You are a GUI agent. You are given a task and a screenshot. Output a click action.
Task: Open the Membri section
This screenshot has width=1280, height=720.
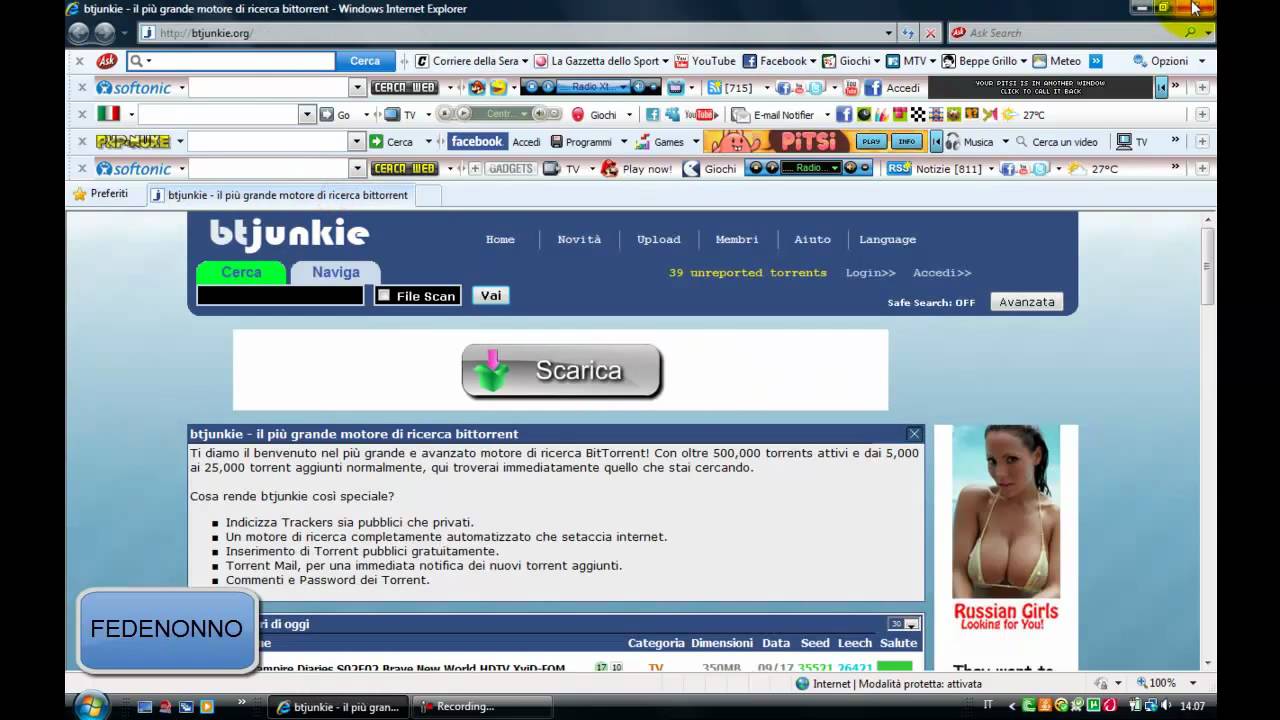[x=737, y=240]
